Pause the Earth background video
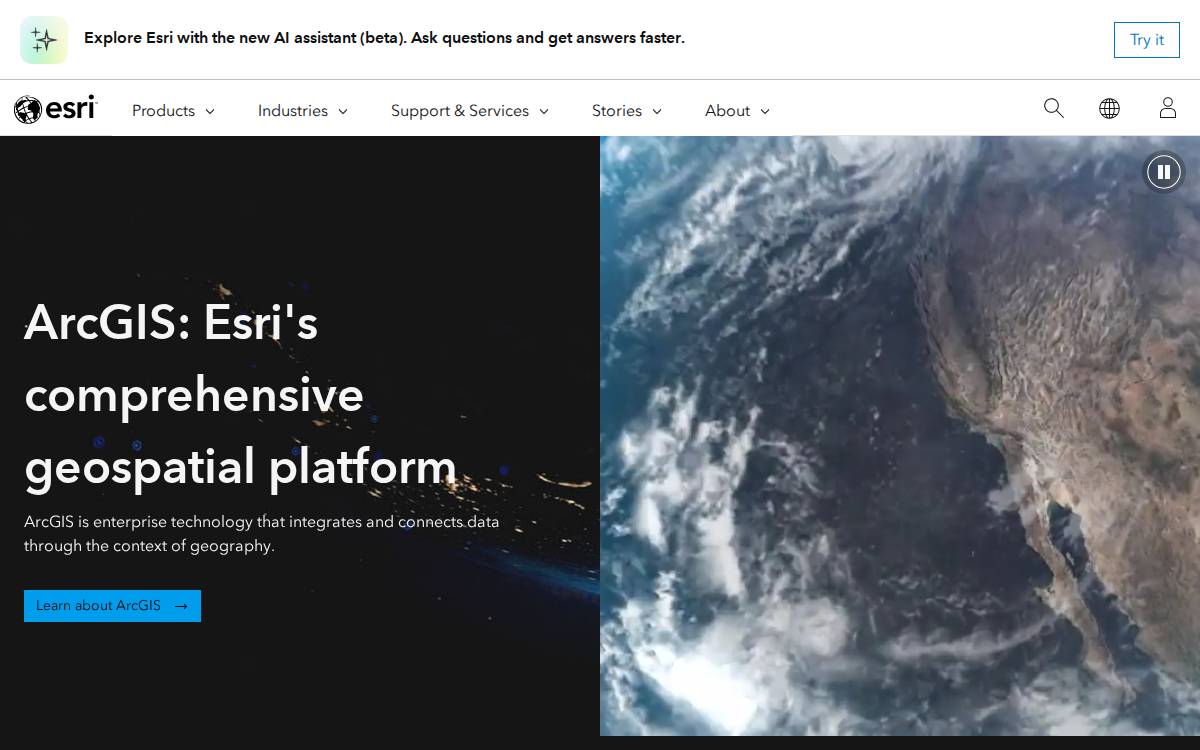Screen dimensions: 1200x750 (x=1163, y=172)
